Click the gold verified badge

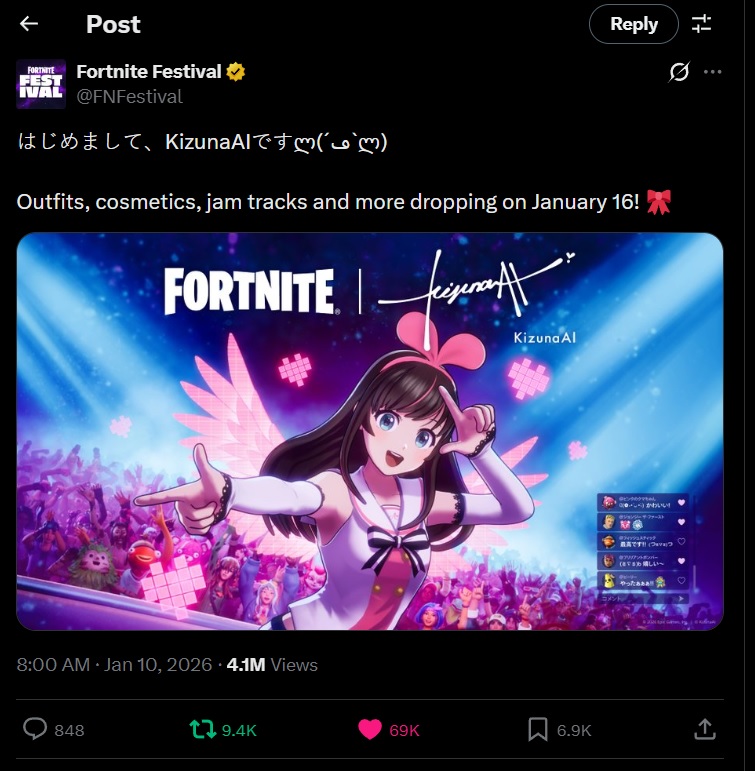[236, 72]
